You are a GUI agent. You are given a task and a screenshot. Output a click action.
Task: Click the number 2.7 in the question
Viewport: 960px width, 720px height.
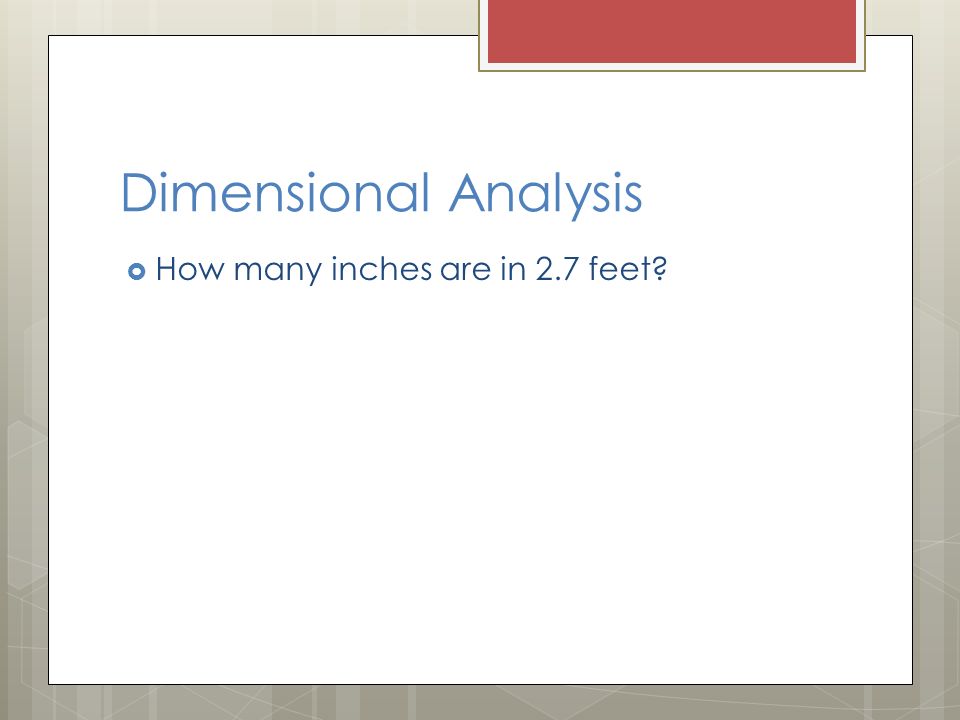point(557,269)
